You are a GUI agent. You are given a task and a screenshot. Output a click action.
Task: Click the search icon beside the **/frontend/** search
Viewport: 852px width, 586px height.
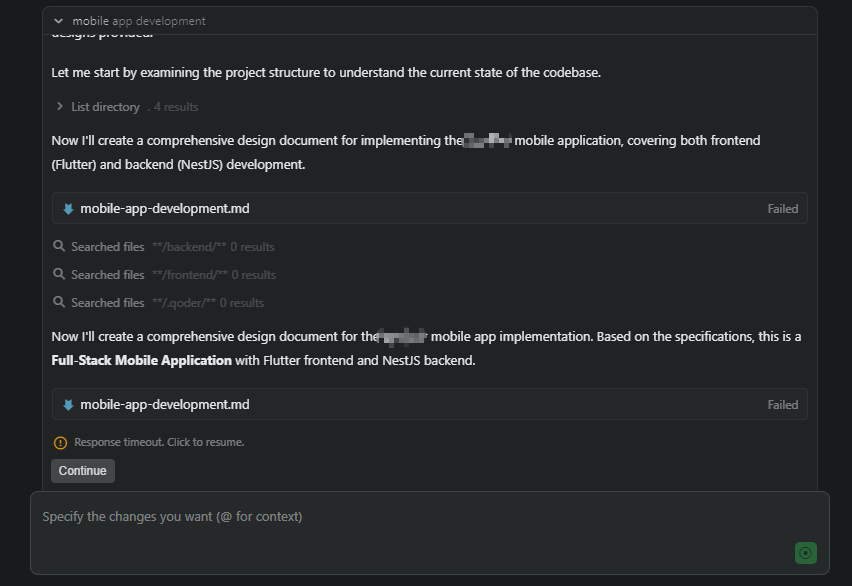pos(60,275)
